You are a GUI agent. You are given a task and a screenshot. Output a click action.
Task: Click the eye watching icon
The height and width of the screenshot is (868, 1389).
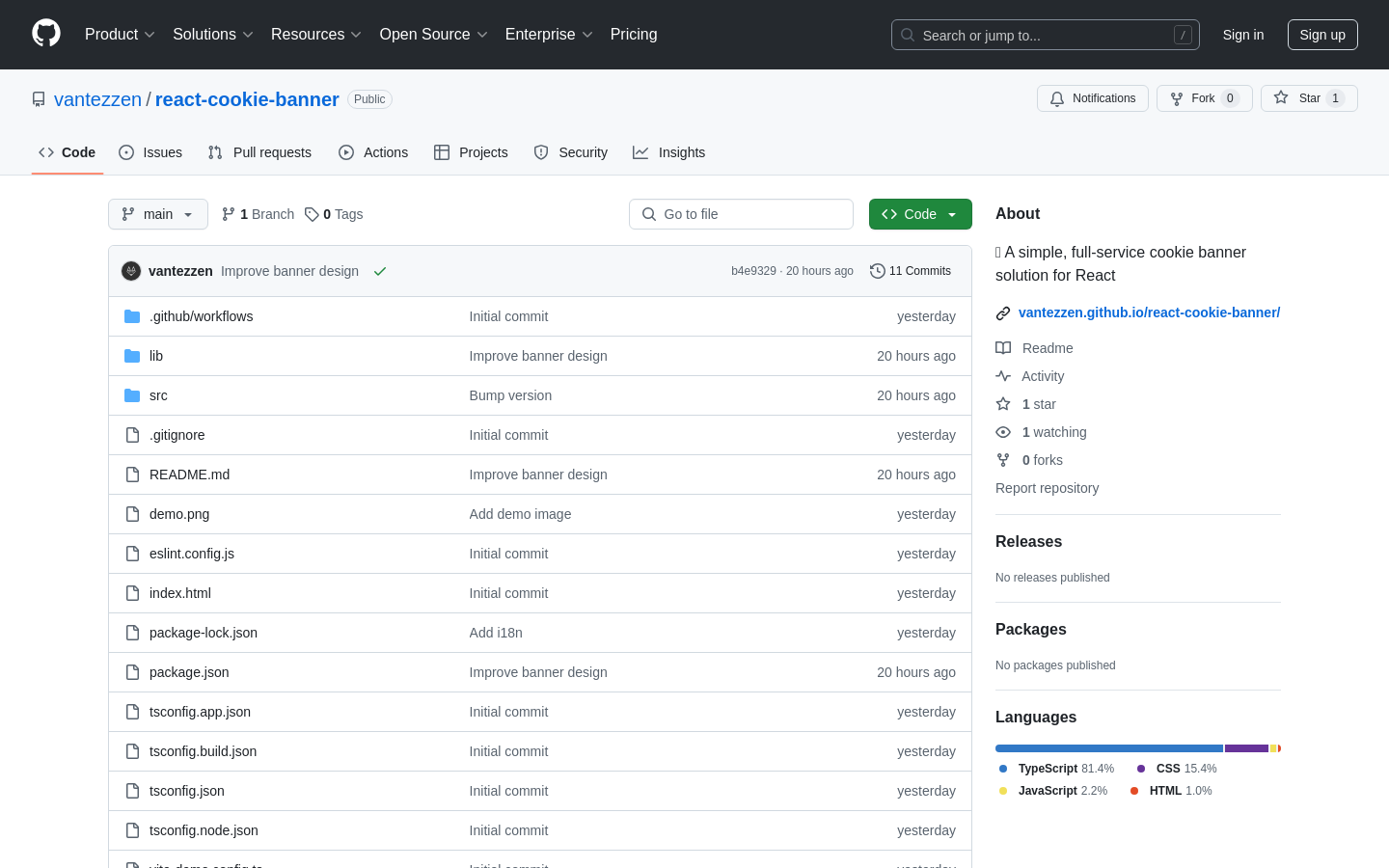tap(1003, 432)
